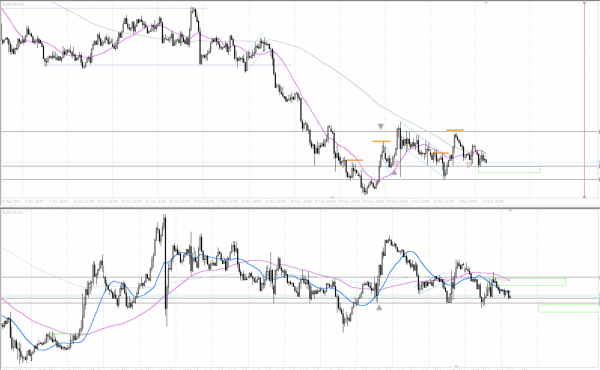Select the lowest gray horizontal line in upper chart
This screenshot has height=370, width=600.
[x=300, y=179]
